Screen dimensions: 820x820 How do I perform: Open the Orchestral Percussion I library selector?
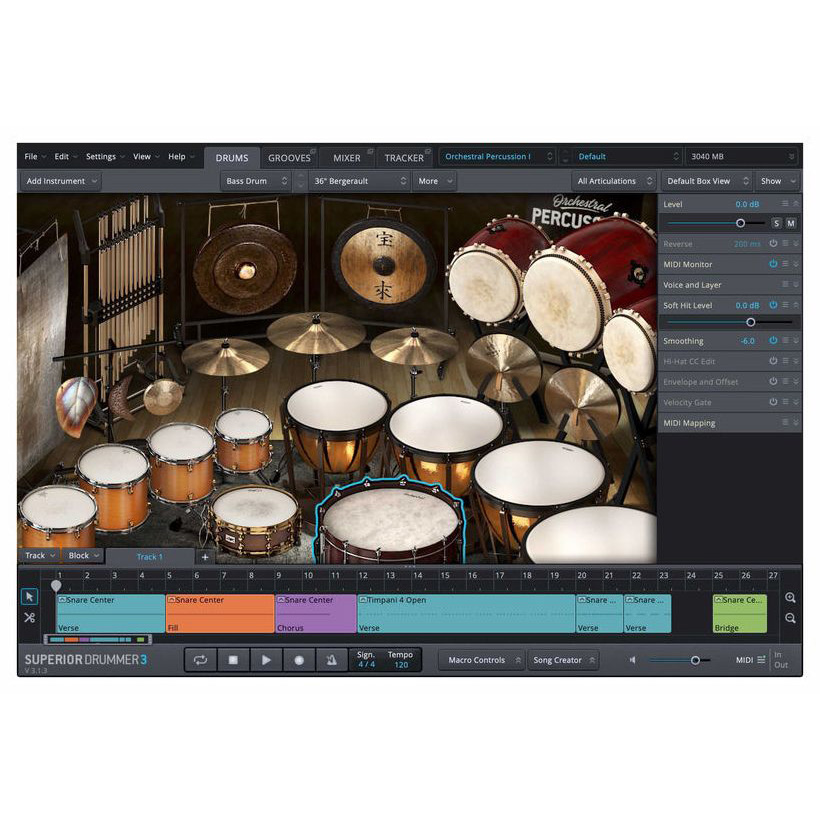click(497, 156)
